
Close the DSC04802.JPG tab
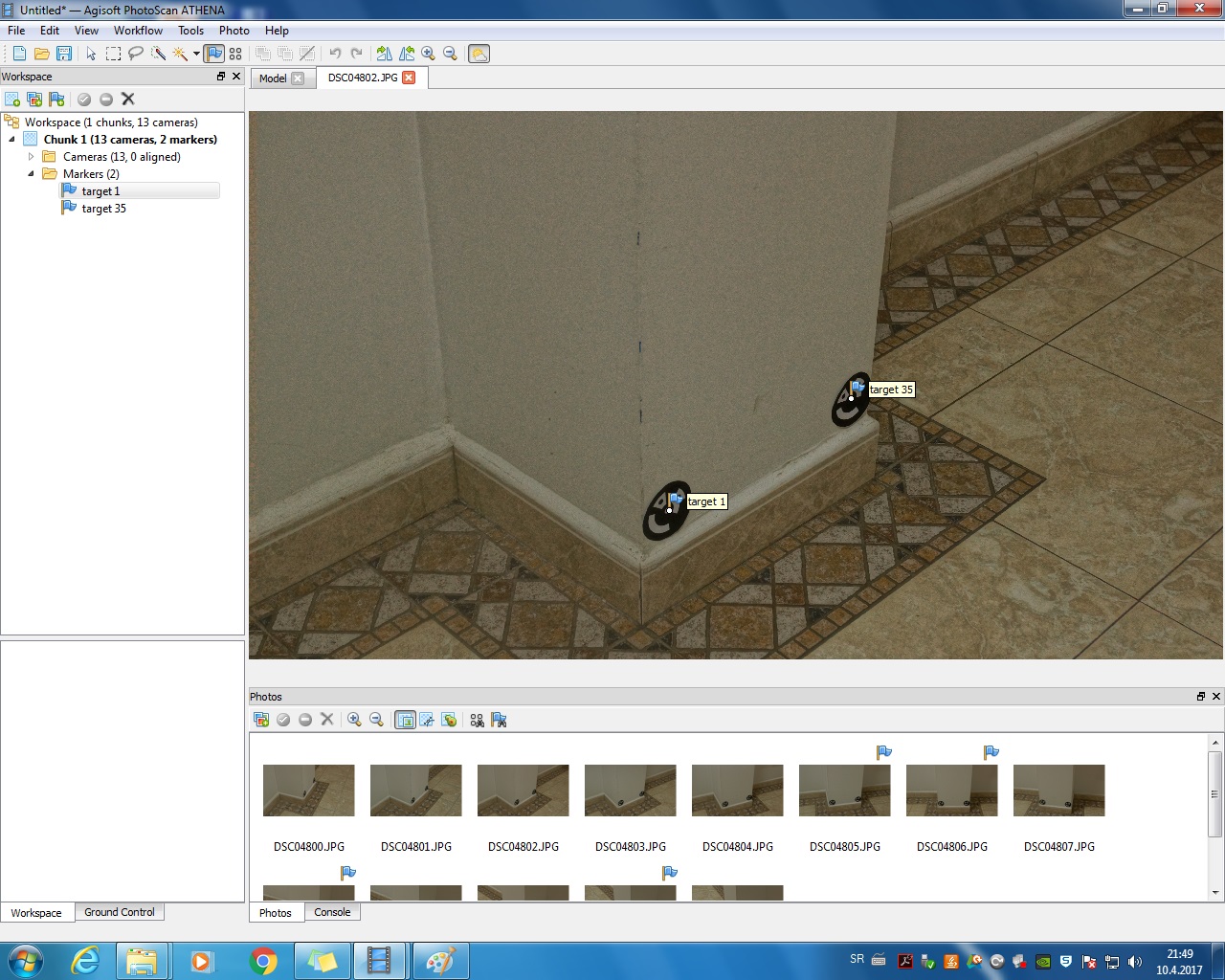point(409,78)
